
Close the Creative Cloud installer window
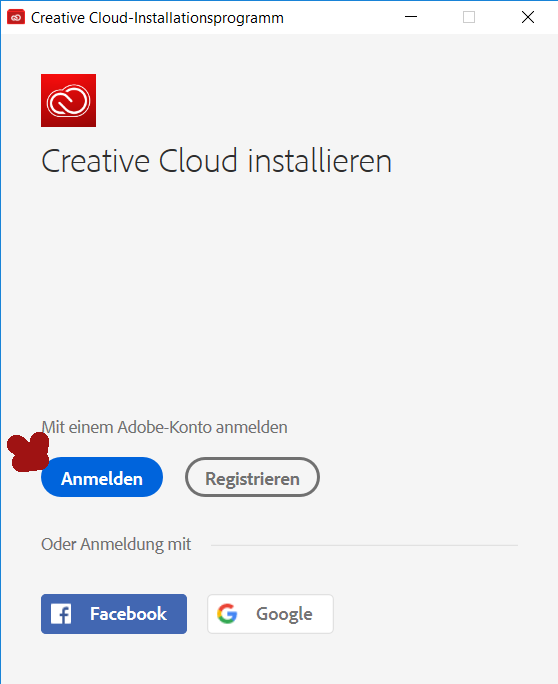[528, 17]
